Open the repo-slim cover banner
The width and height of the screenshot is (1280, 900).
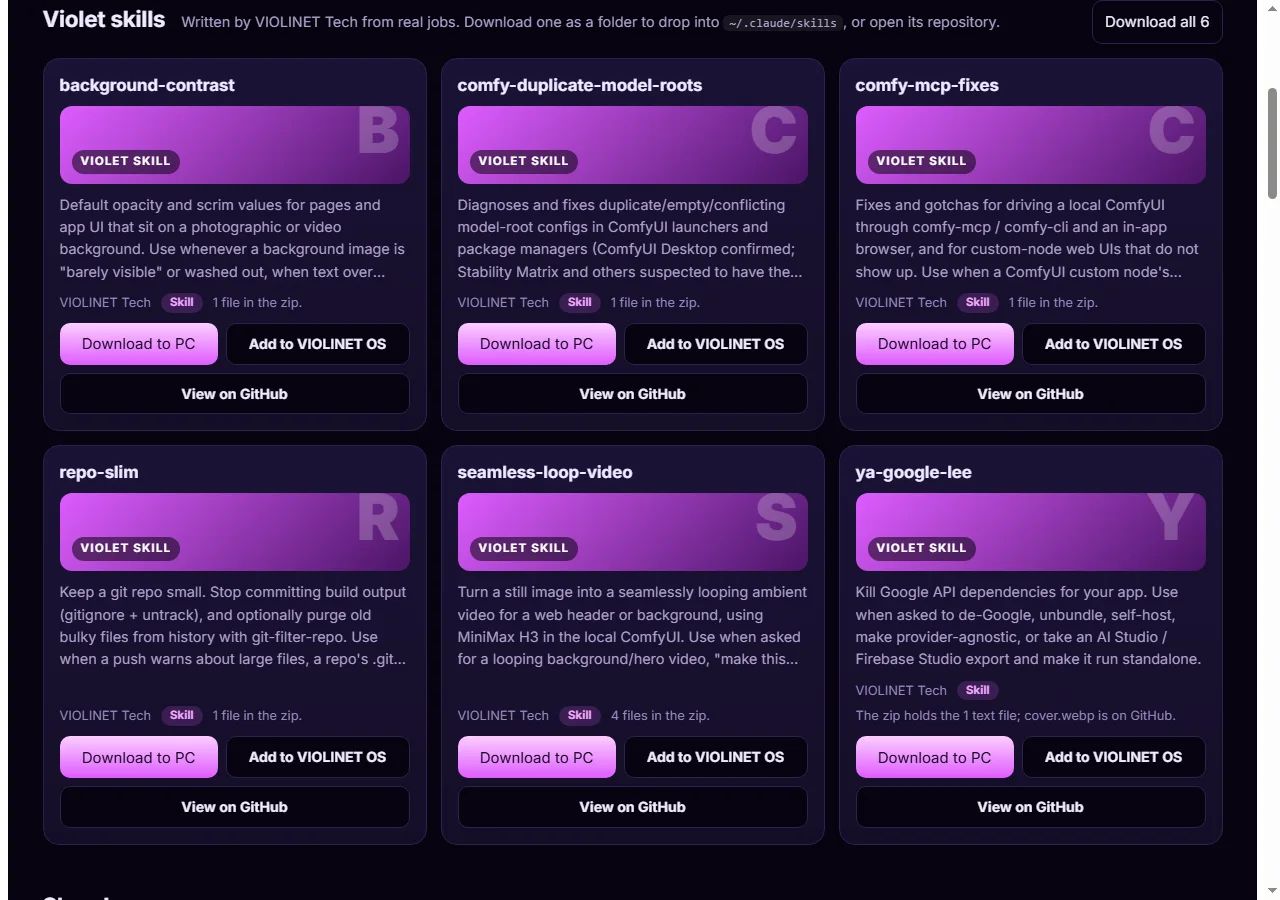point(235,532)
